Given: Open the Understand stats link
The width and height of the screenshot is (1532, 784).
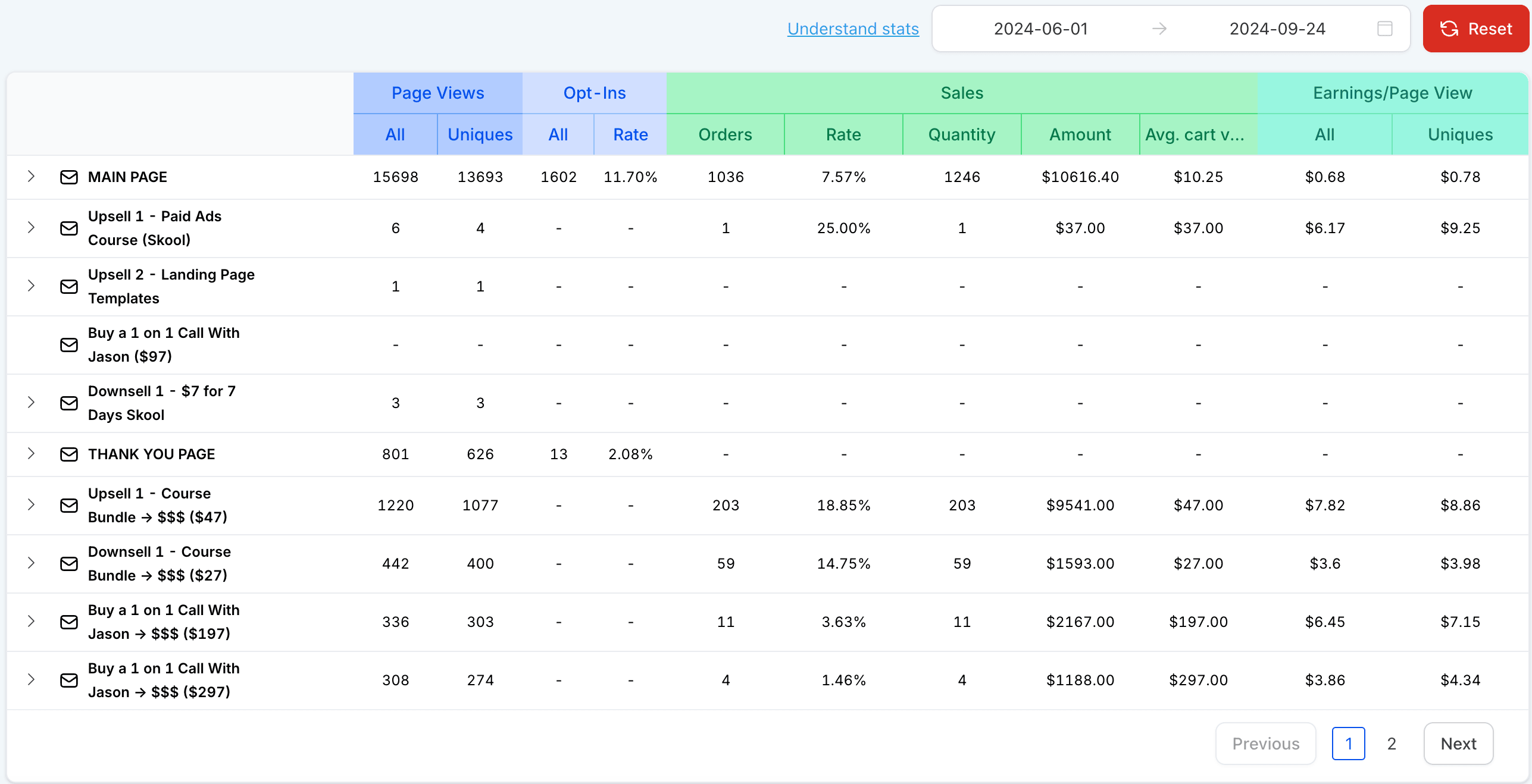Looking at the screenshot, I should [853, 29].
